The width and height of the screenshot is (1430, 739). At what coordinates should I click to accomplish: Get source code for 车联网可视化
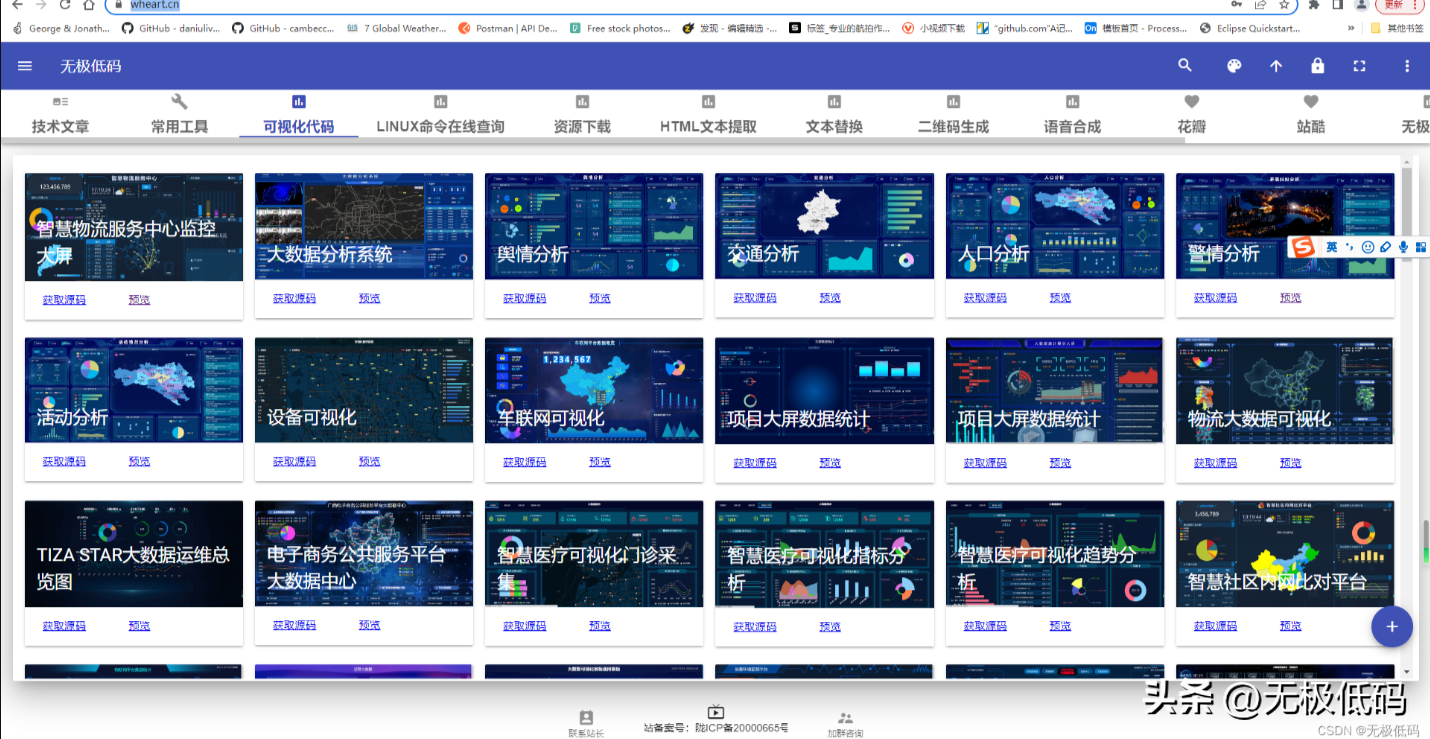[524, 462]
